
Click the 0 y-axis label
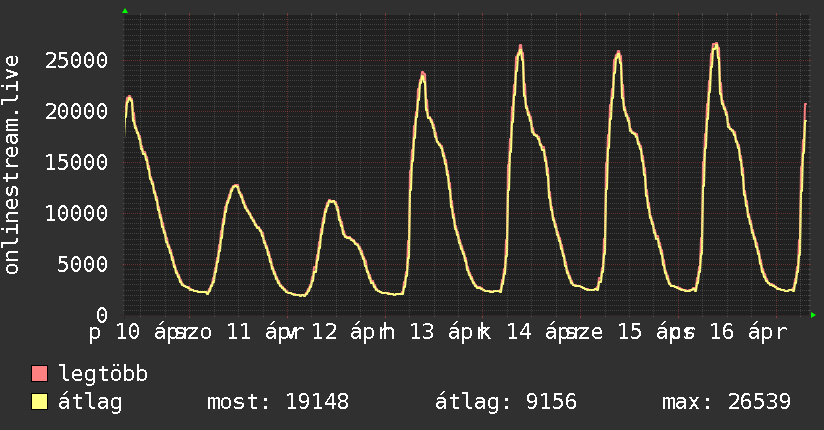102,315
